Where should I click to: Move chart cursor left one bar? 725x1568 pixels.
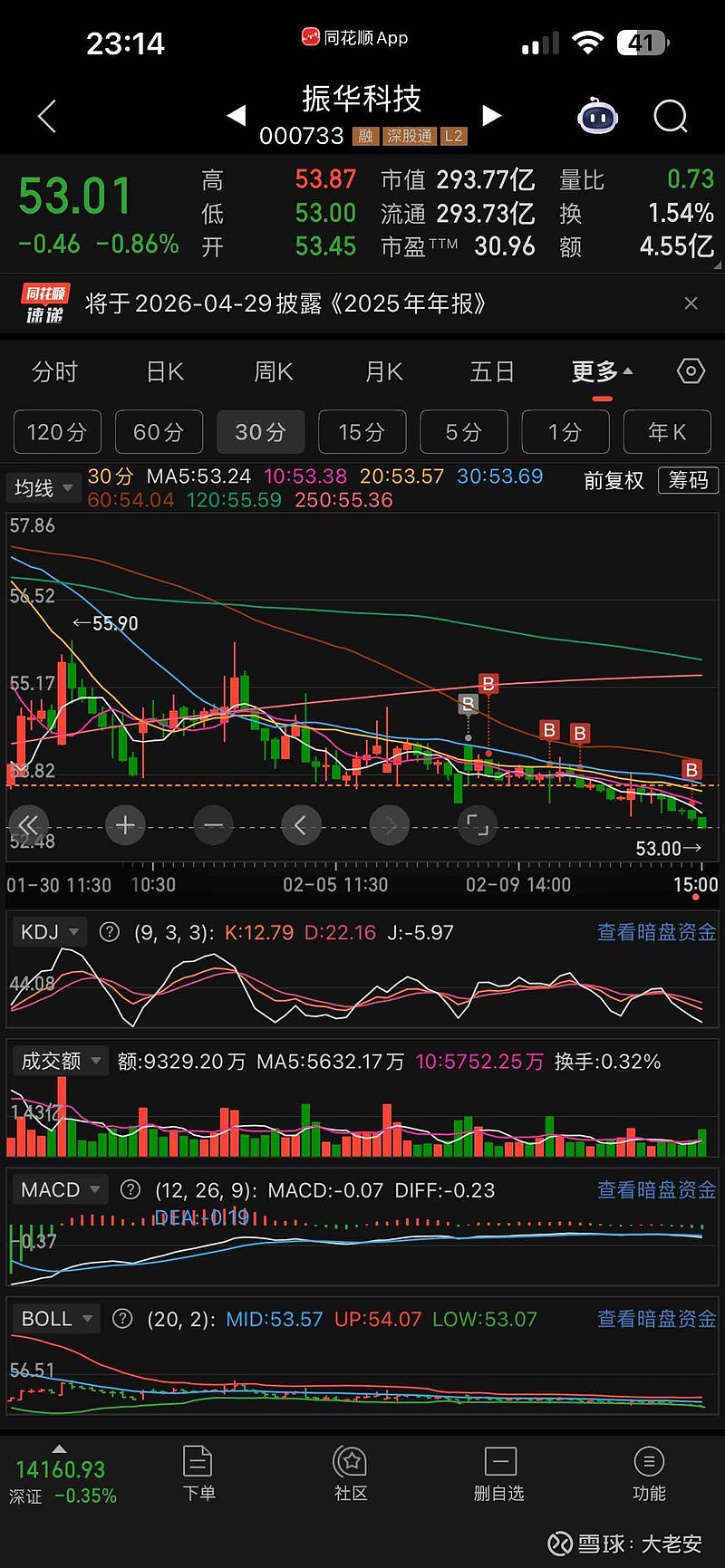301,824
